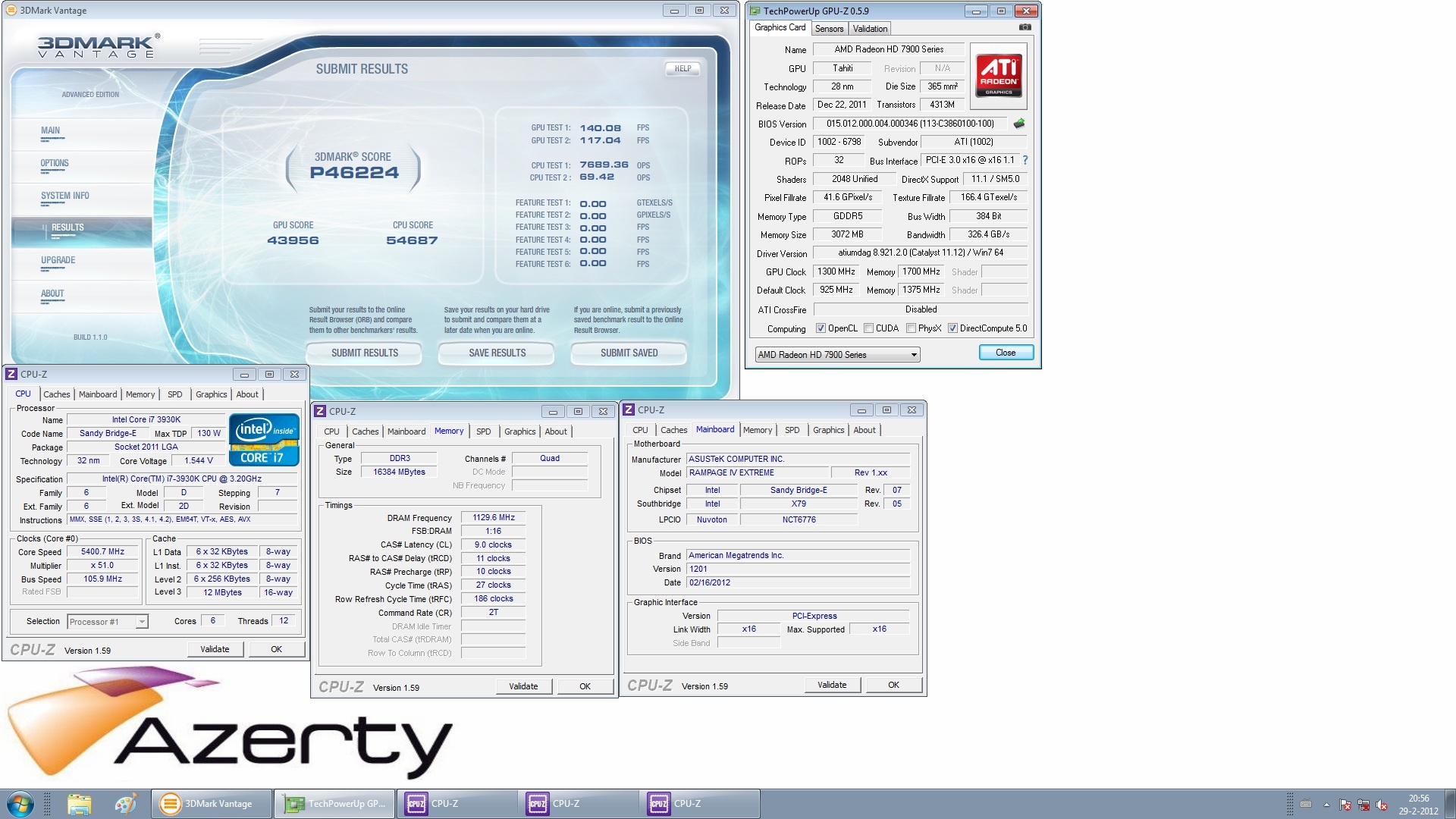1456x819 pixels.
Task: Click the HELP button in 3DMark
Action: (x=682, y=69)
